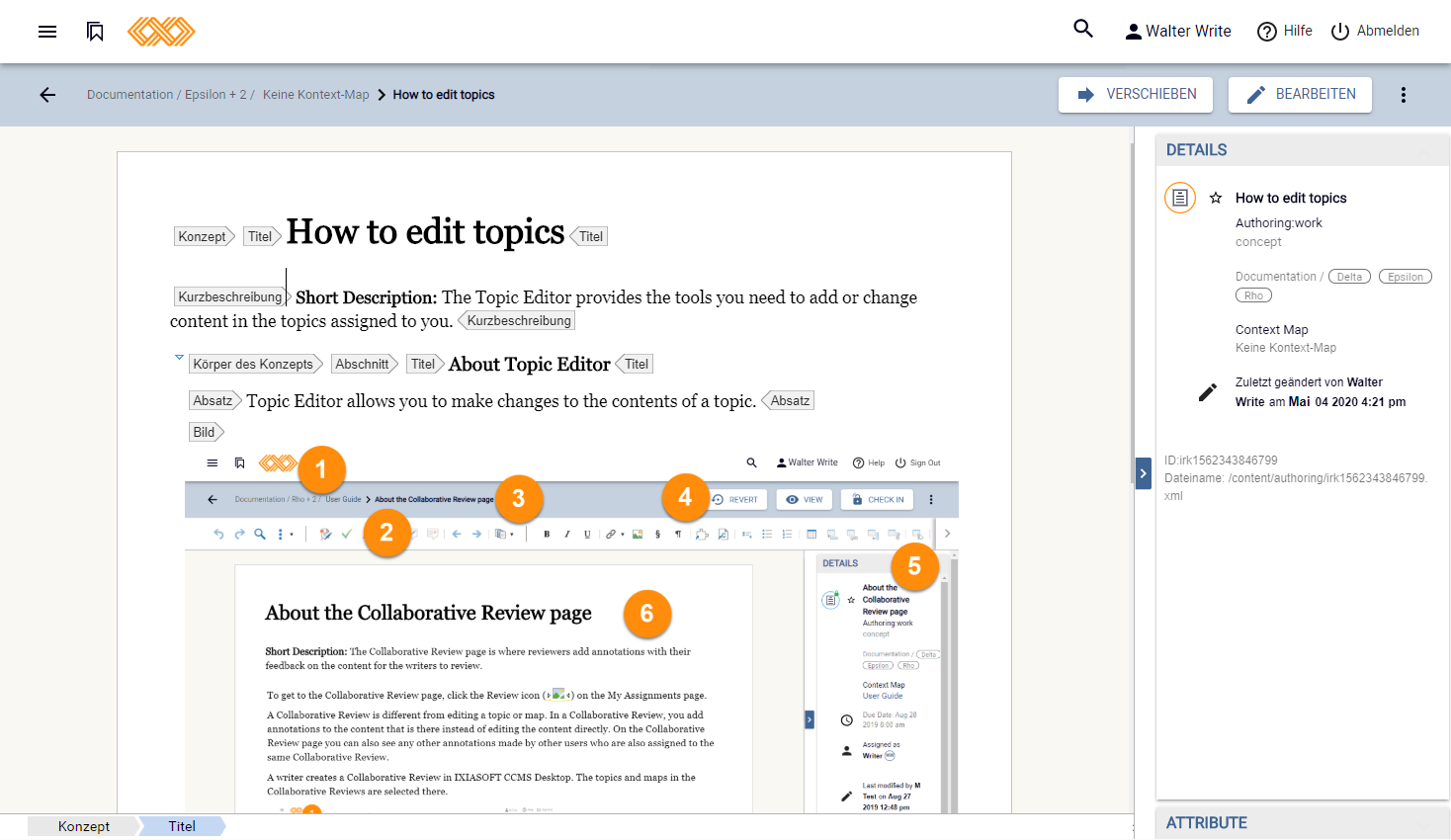Select closing Absatz tag
The image size is (1451, 840).
[788, 400]
